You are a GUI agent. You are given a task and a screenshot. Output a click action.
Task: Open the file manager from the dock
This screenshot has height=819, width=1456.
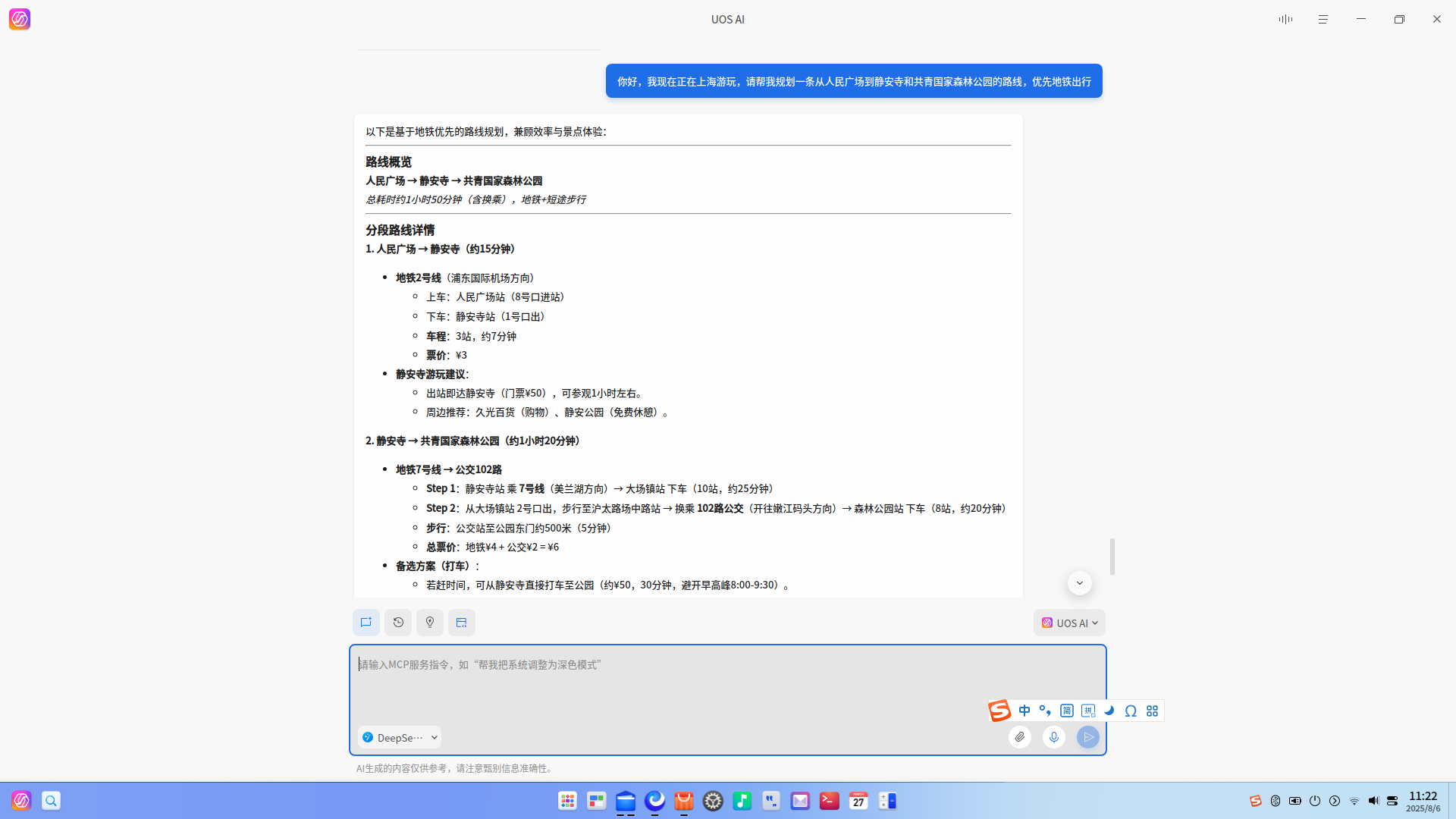(x=626, y=801)
